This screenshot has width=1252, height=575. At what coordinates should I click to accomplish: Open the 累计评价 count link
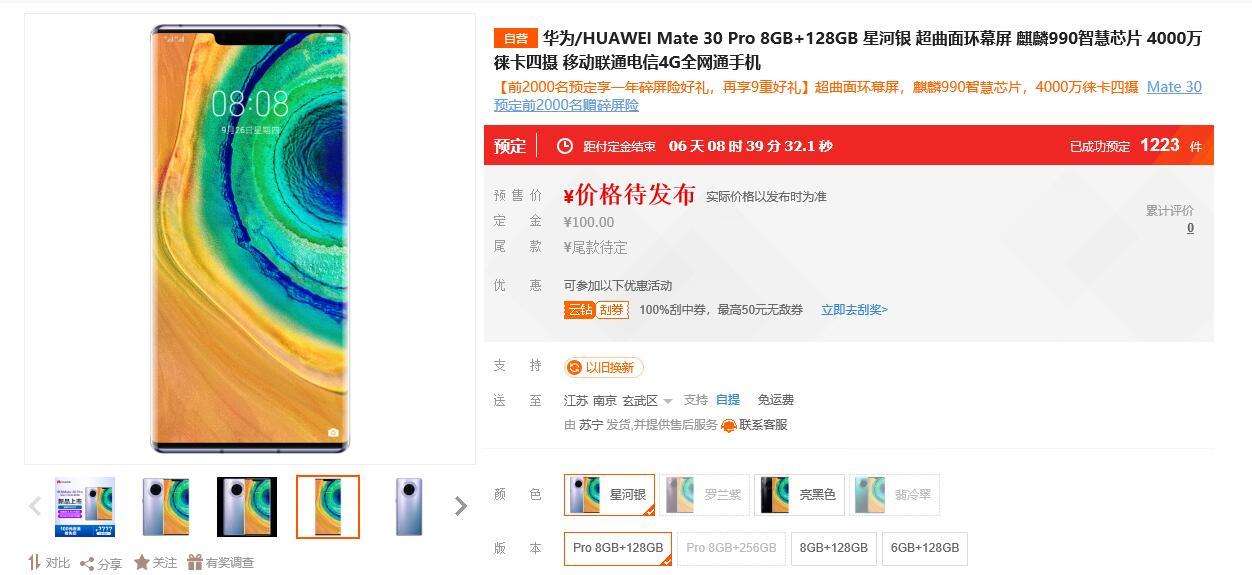[x=1190, y=228]
